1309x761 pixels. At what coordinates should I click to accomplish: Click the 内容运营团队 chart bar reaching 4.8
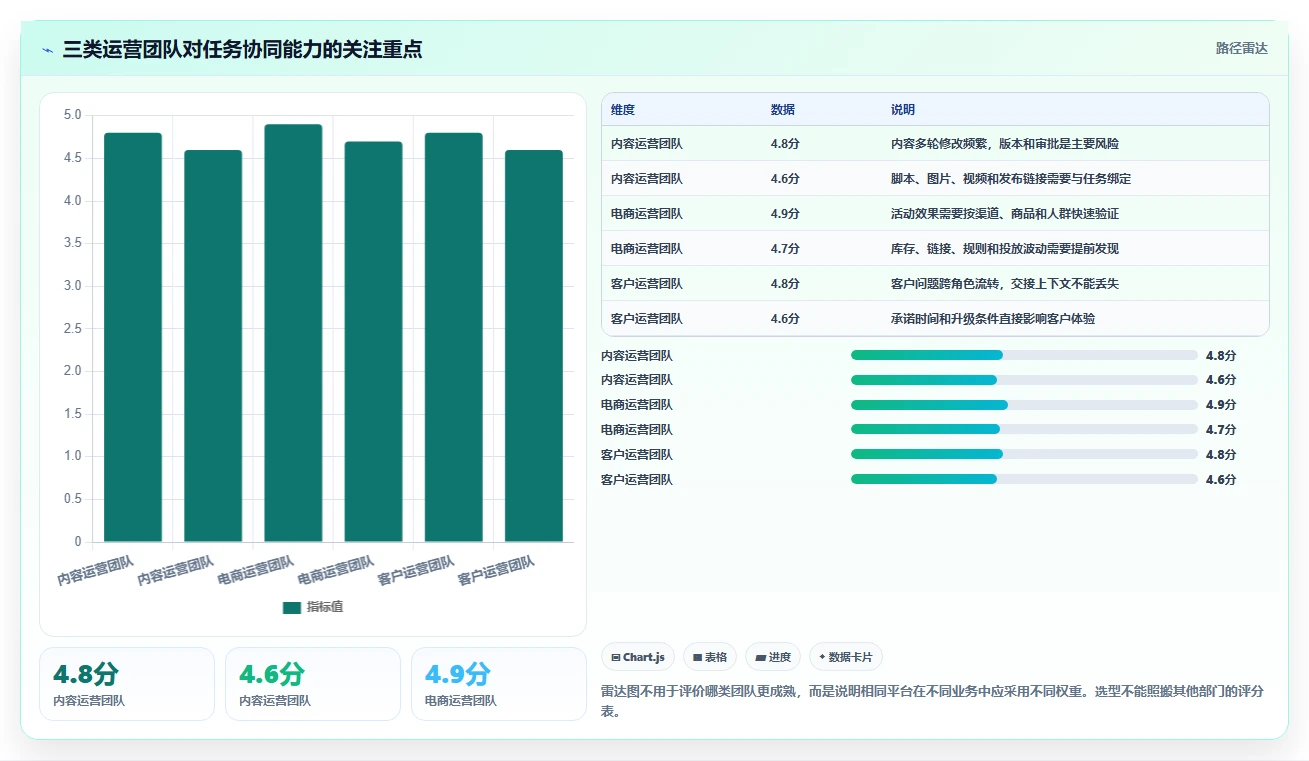click(133, 337)
